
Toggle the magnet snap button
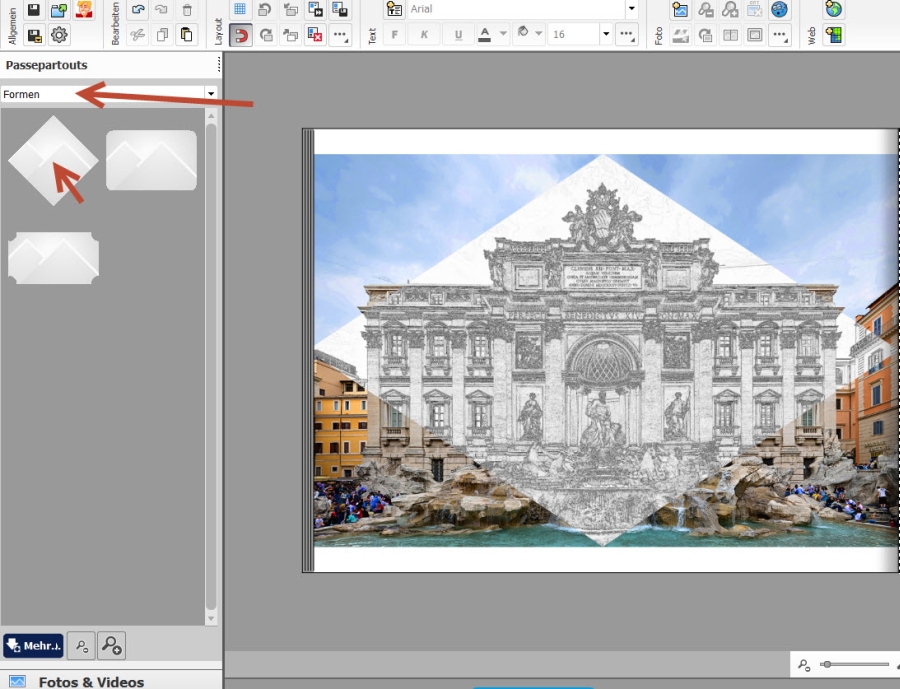click(240, 35)
